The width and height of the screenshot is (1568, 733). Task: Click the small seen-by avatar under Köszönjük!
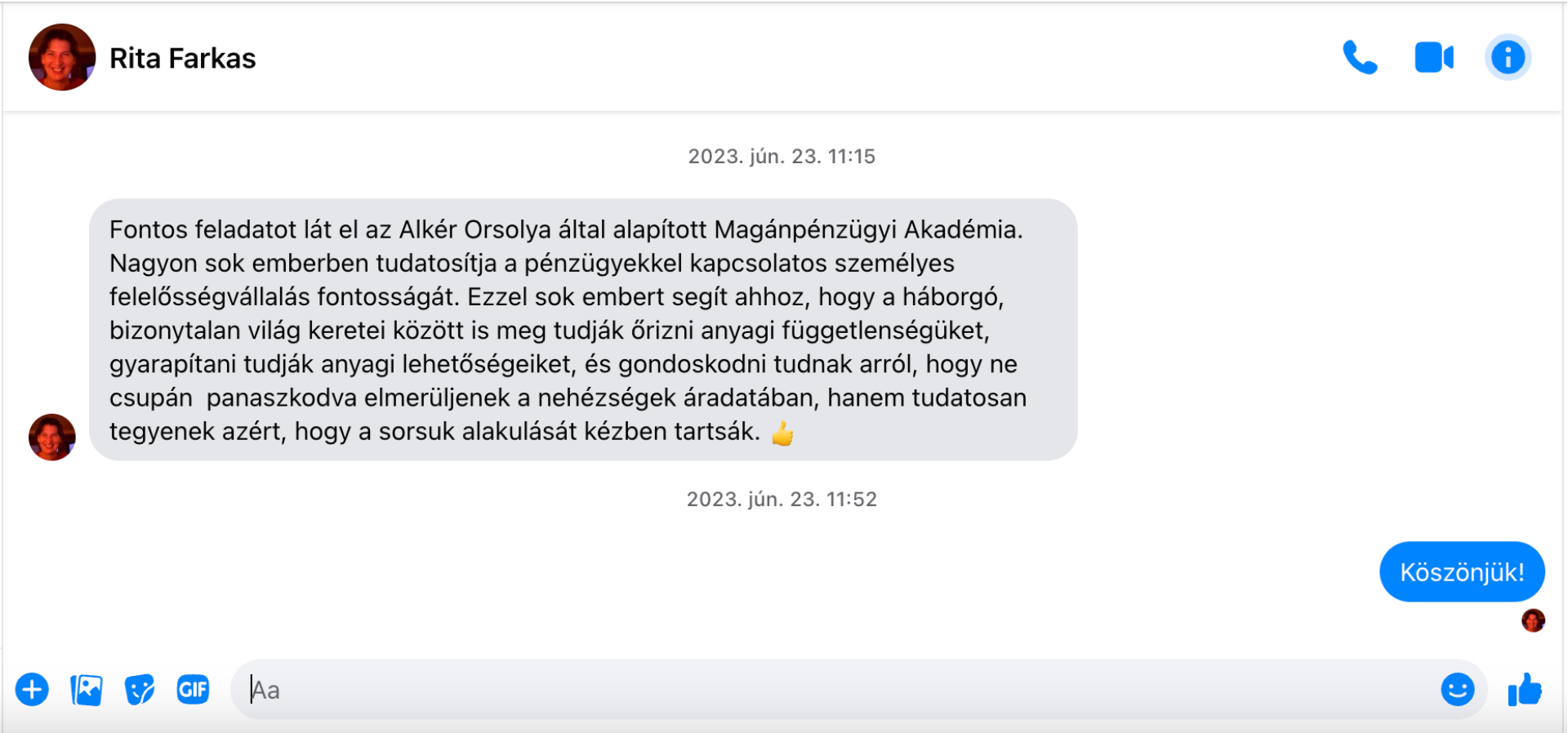pyautogui.click(x=1533, y=620)
